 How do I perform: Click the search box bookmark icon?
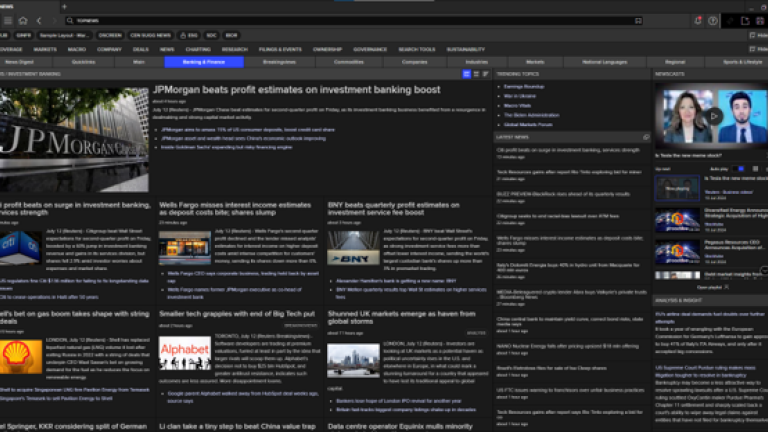pos(637,20)
